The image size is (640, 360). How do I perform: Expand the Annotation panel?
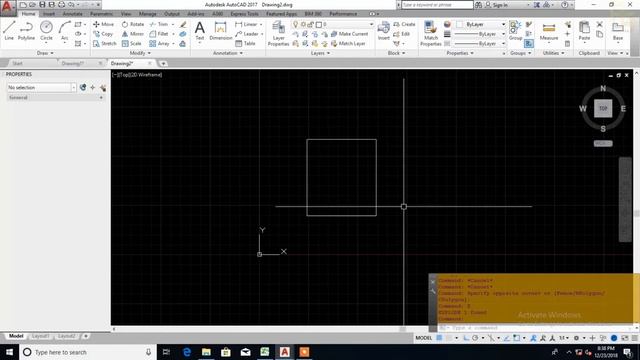228,53
